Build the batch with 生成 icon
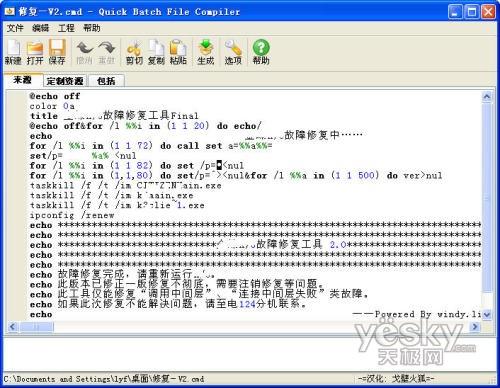The height and width of the screenshot is (388, 500). pyautogui.click(x=206, y=51)
